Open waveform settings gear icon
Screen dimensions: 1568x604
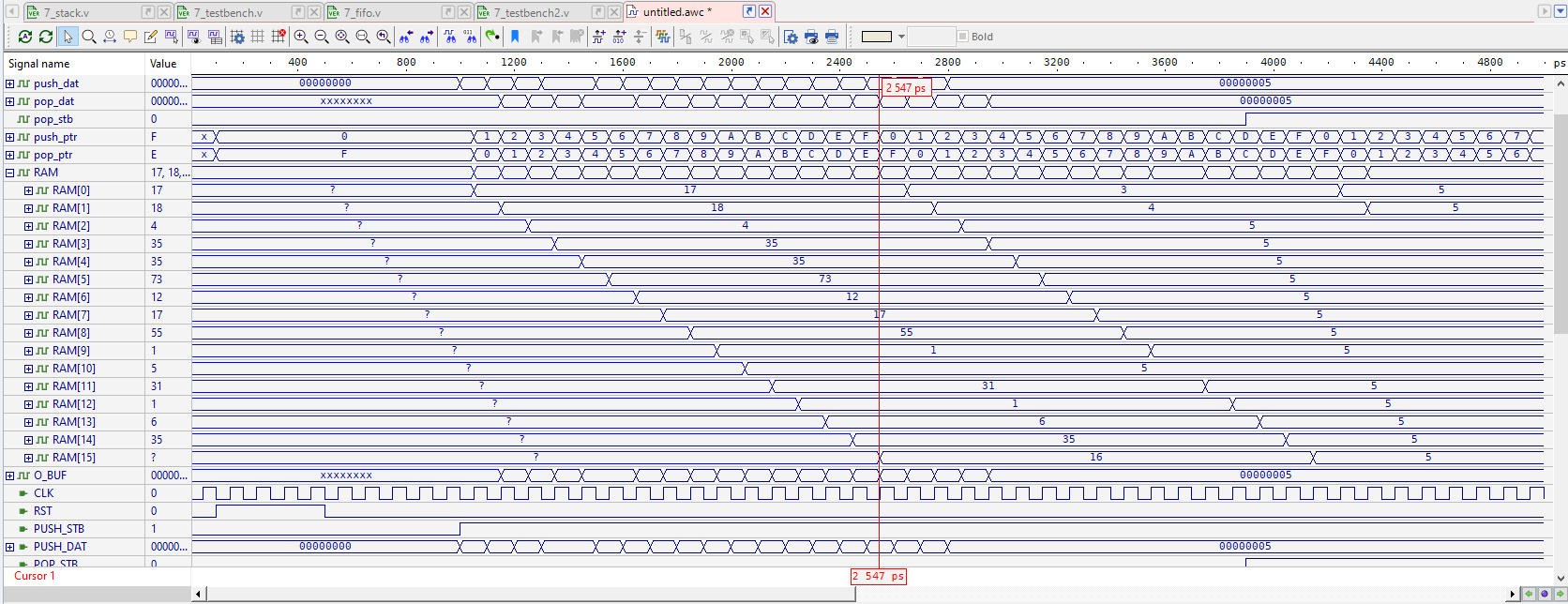pyautogui.click(x=237, y=37)
